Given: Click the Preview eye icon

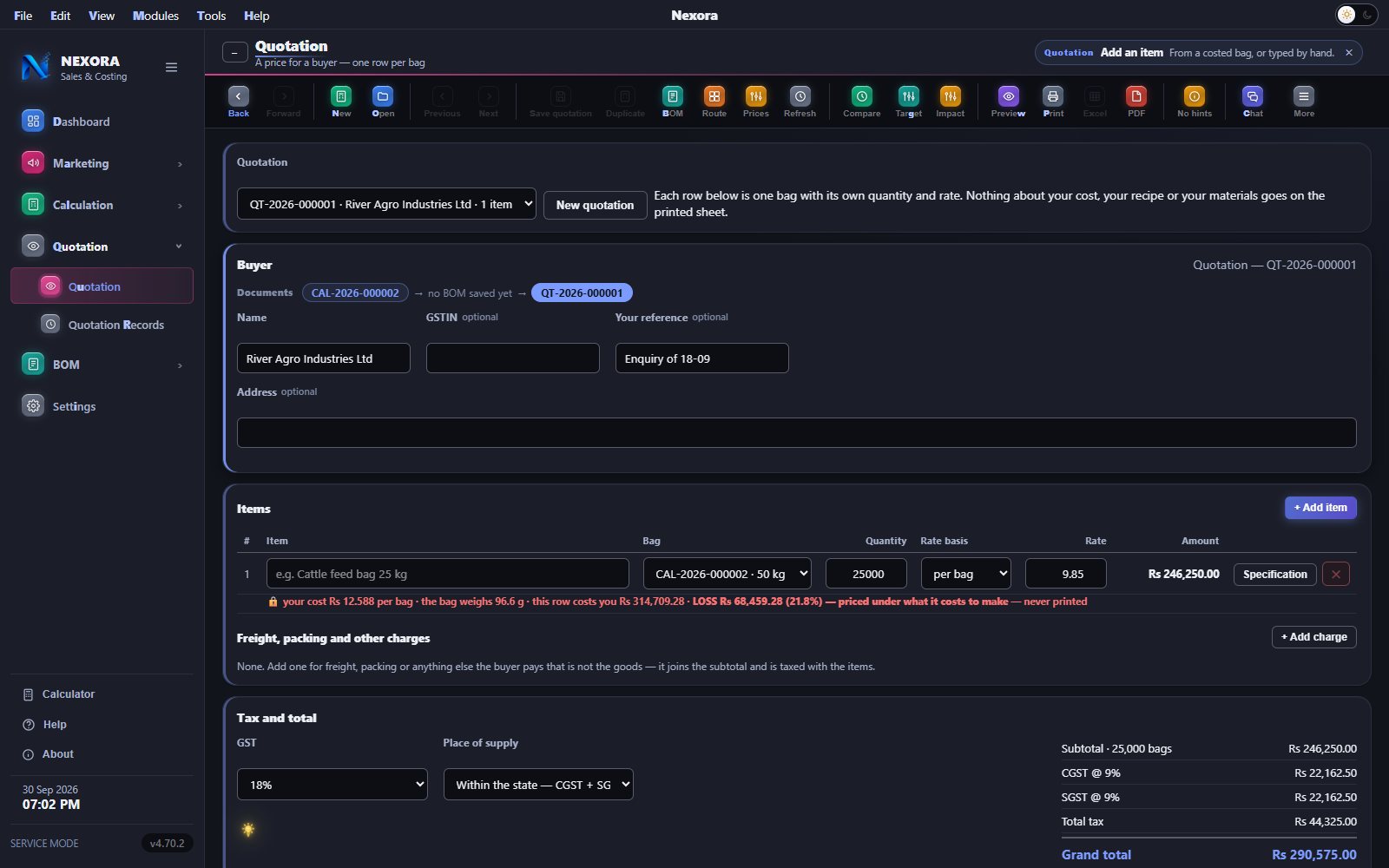Looking at the screenshot, I should (x=1009, y=96).
